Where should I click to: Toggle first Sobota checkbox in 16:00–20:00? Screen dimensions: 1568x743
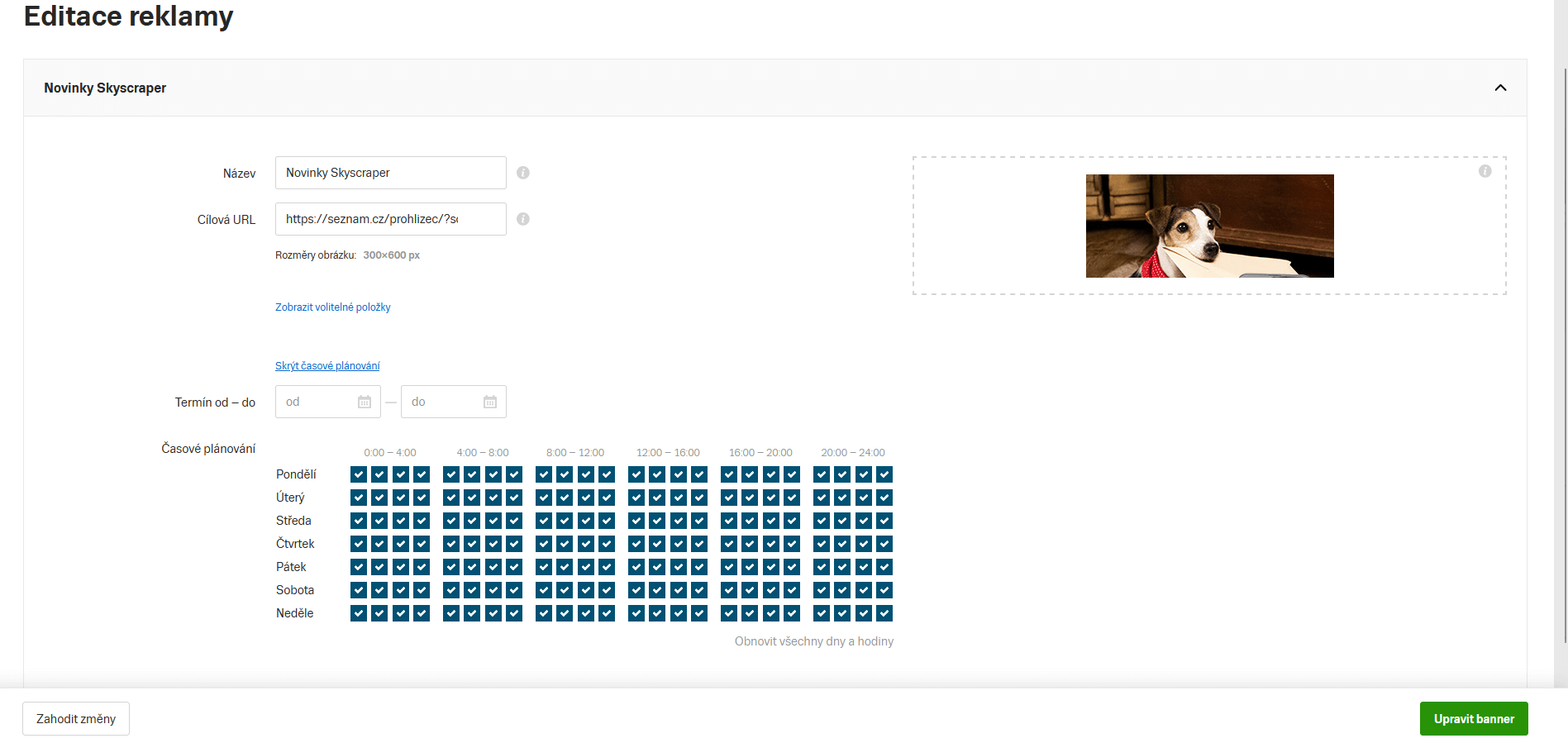coord(728,590)
